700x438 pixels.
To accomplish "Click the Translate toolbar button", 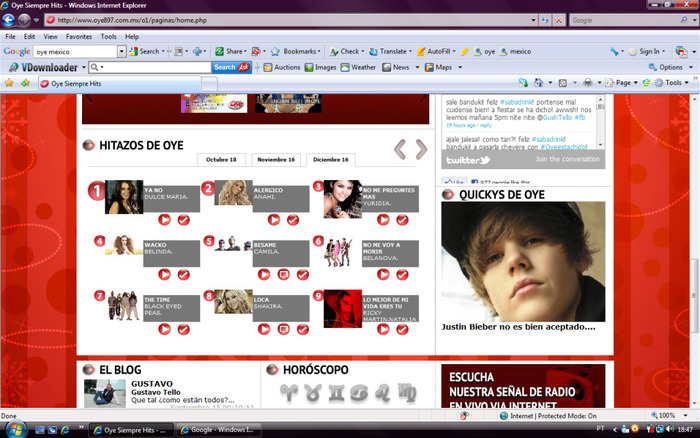I will click(x=388, y=51).
